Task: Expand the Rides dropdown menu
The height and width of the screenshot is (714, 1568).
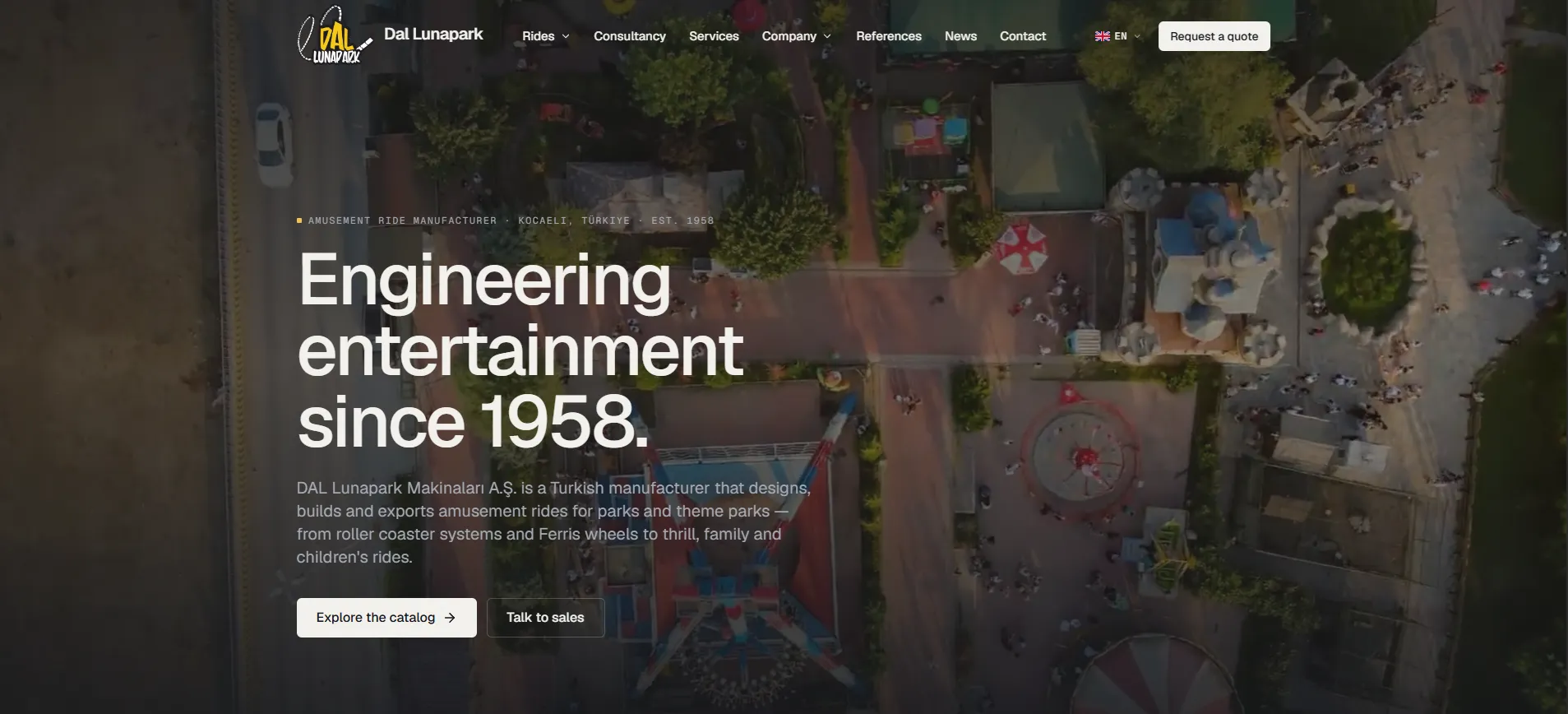Action: (x=546, y=36)
